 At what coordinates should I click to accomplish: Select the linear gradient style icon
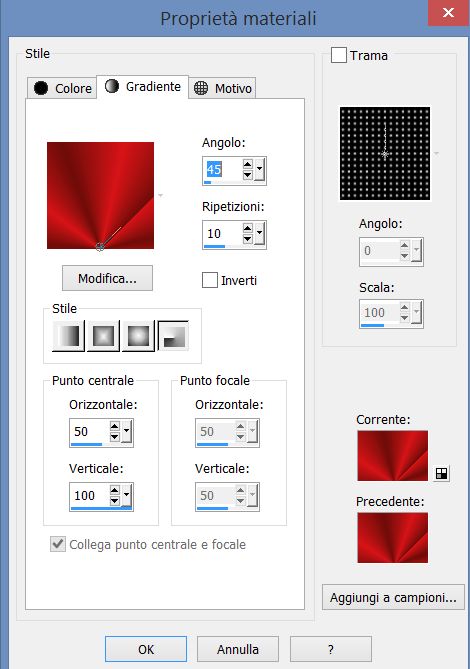[68, 336]
